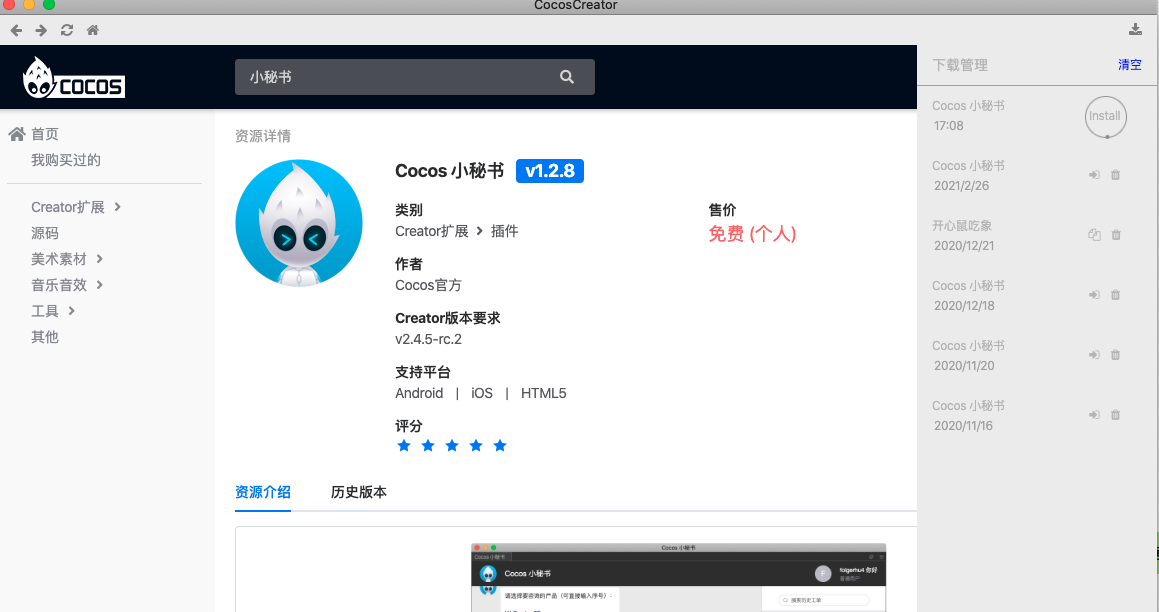This screenshot has height=612, width=1159.
Task: Open 插件 breadcrumb under 类别
Action: point(504,231)
